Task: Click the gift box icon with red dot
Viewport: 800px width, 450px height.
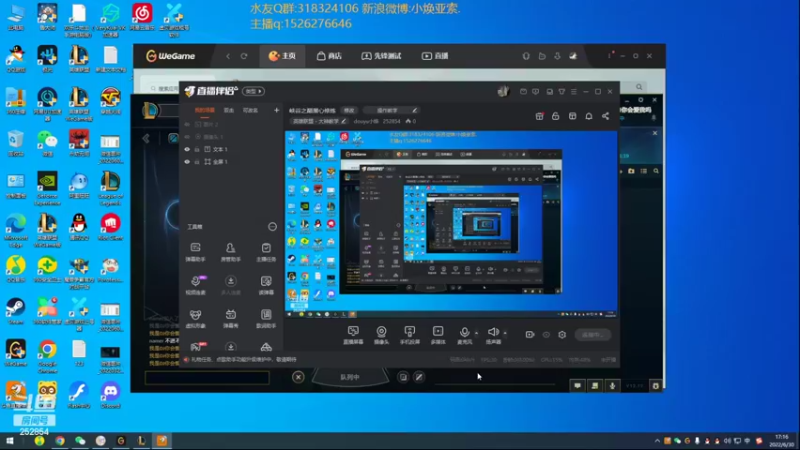Action: click(x=539, y=116)
